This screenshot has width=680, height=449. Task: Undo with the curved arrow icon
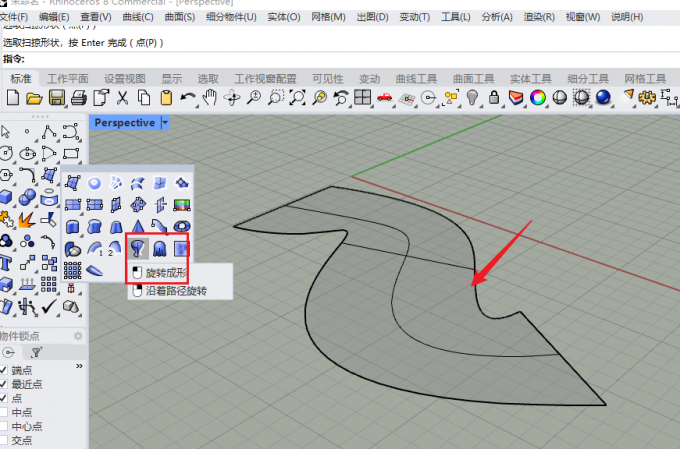click(x=187, y=98)
